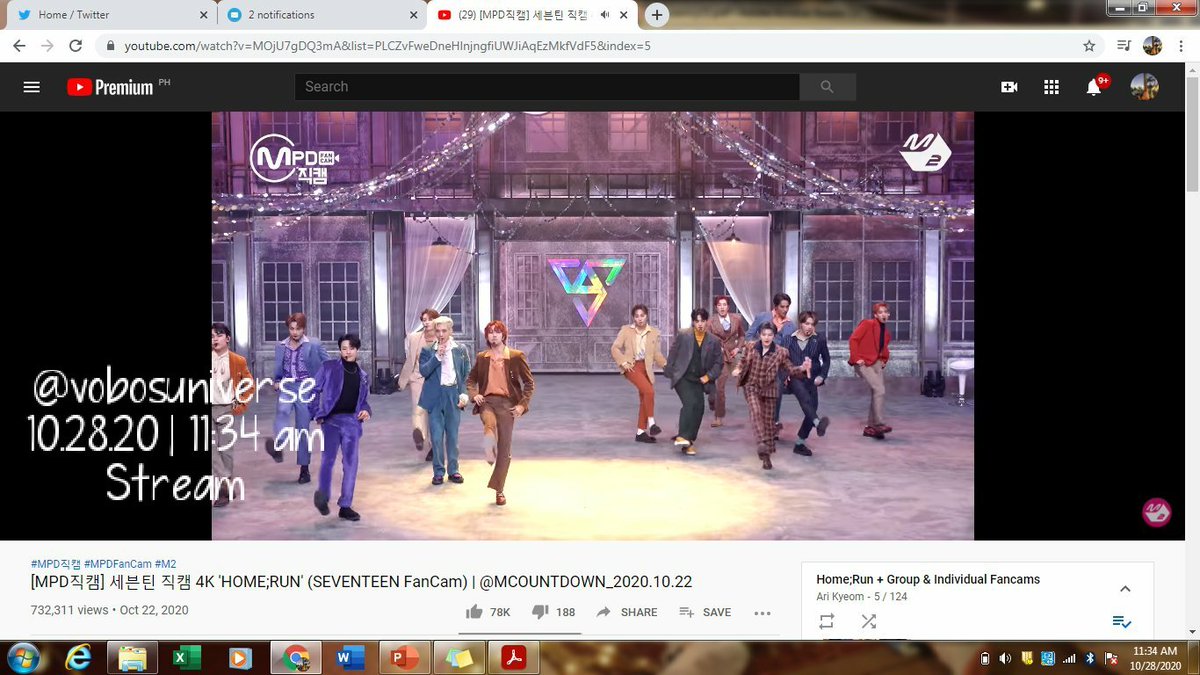Go forward to next page
Screen dimensions: 1200x675
(x=47, y=46)
